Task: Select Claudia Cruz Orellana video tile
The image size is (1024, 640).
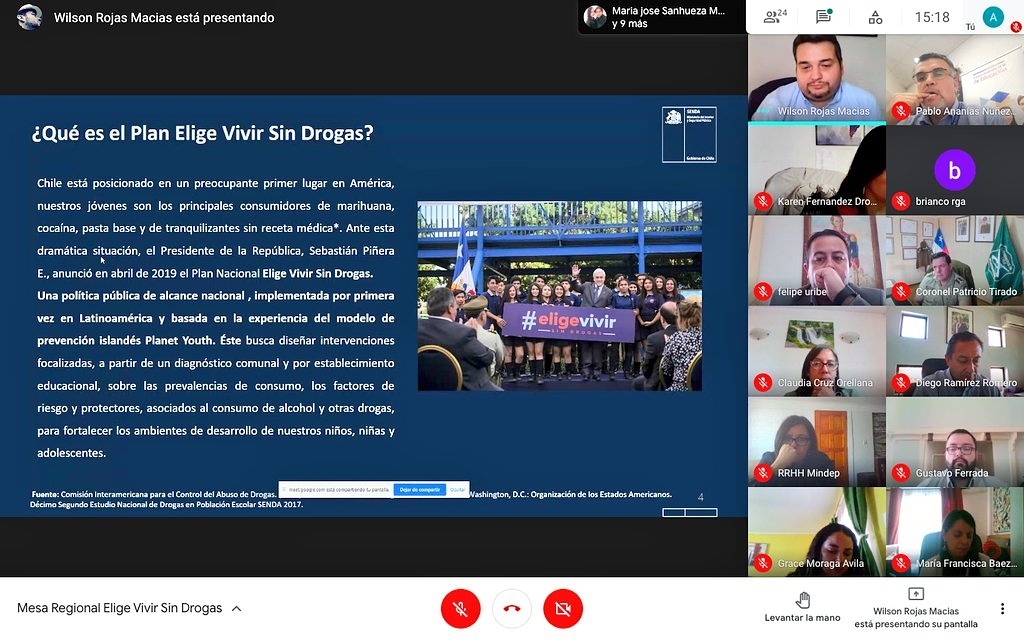Action: click(816, 351)
